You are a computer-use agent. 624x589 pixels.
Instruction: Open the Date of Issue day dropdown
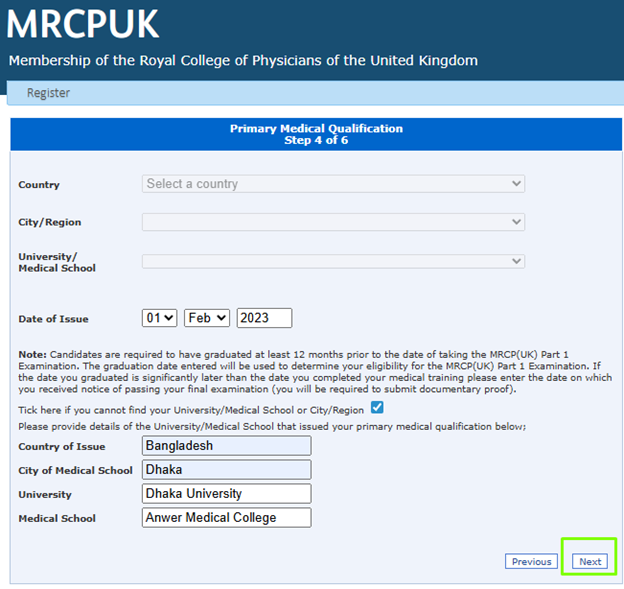pyautogui.click(x=159, y=318)
